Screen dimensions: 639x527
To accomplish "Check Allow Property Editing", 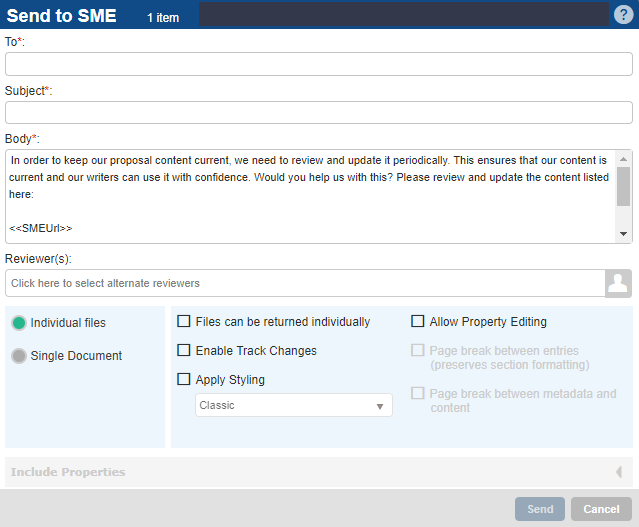I will tap(417, 321).
